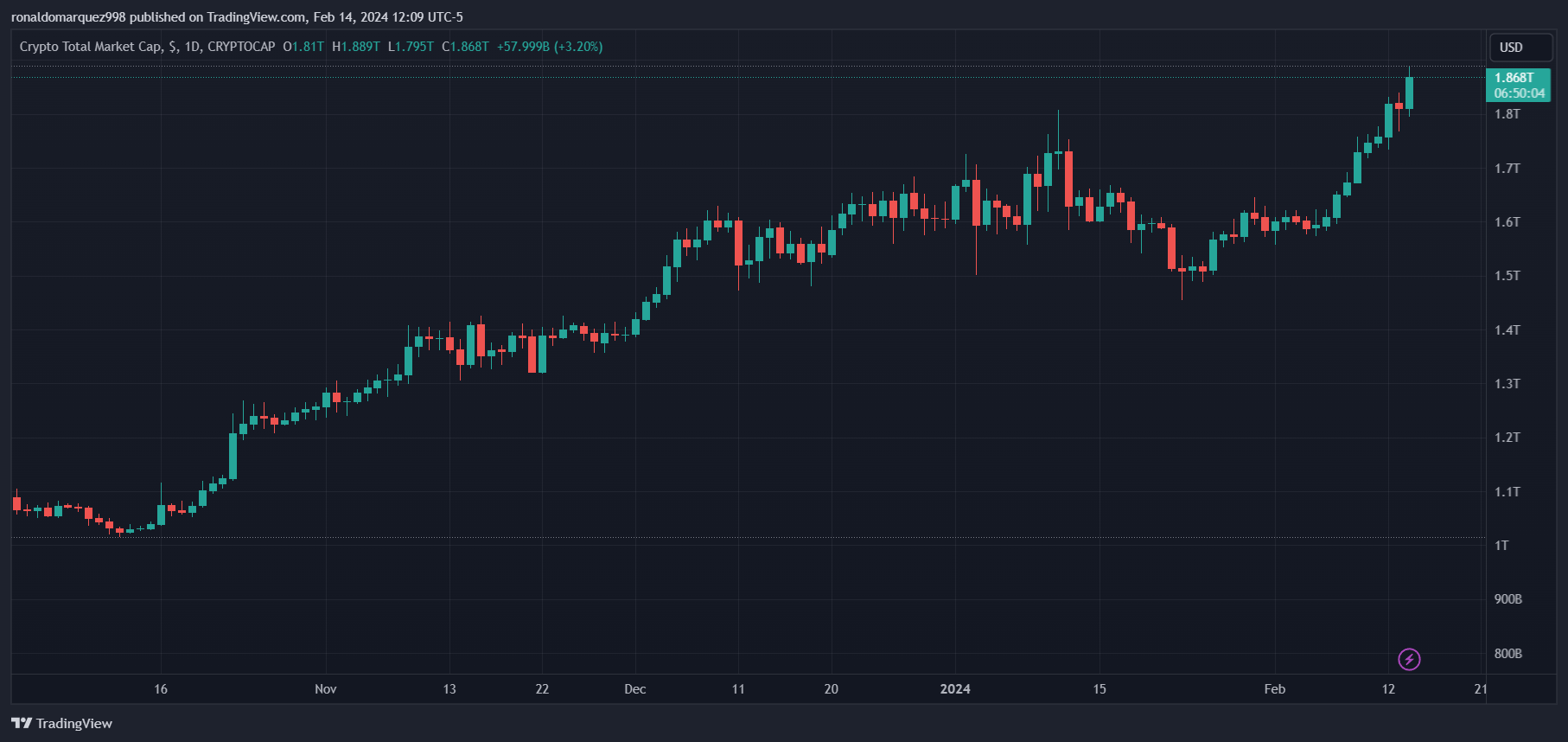Image resolution: width=1568 pixels, height=742 pixels.
Task: Click the 2024 label on time axis
Action: click(955, 689)
